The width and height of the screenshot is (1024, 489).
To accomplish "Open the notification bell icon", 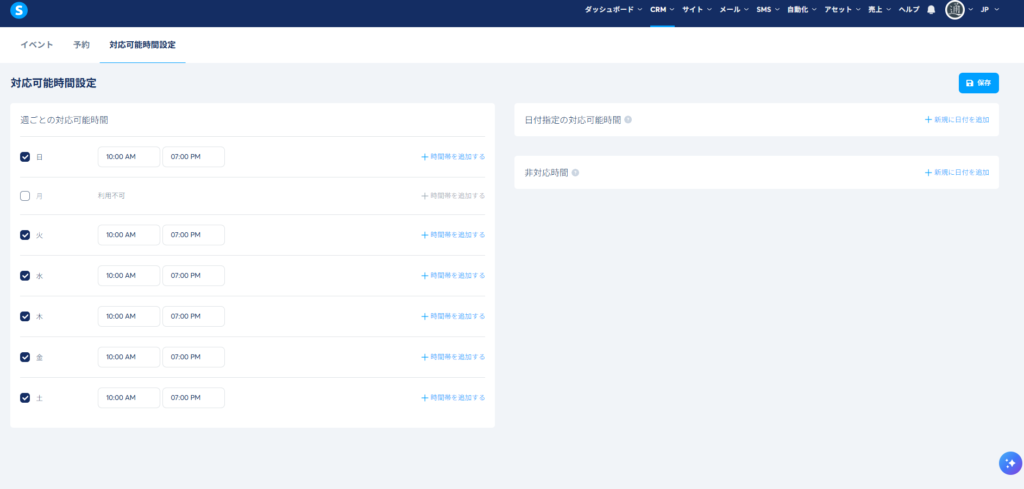I will 931,10.
